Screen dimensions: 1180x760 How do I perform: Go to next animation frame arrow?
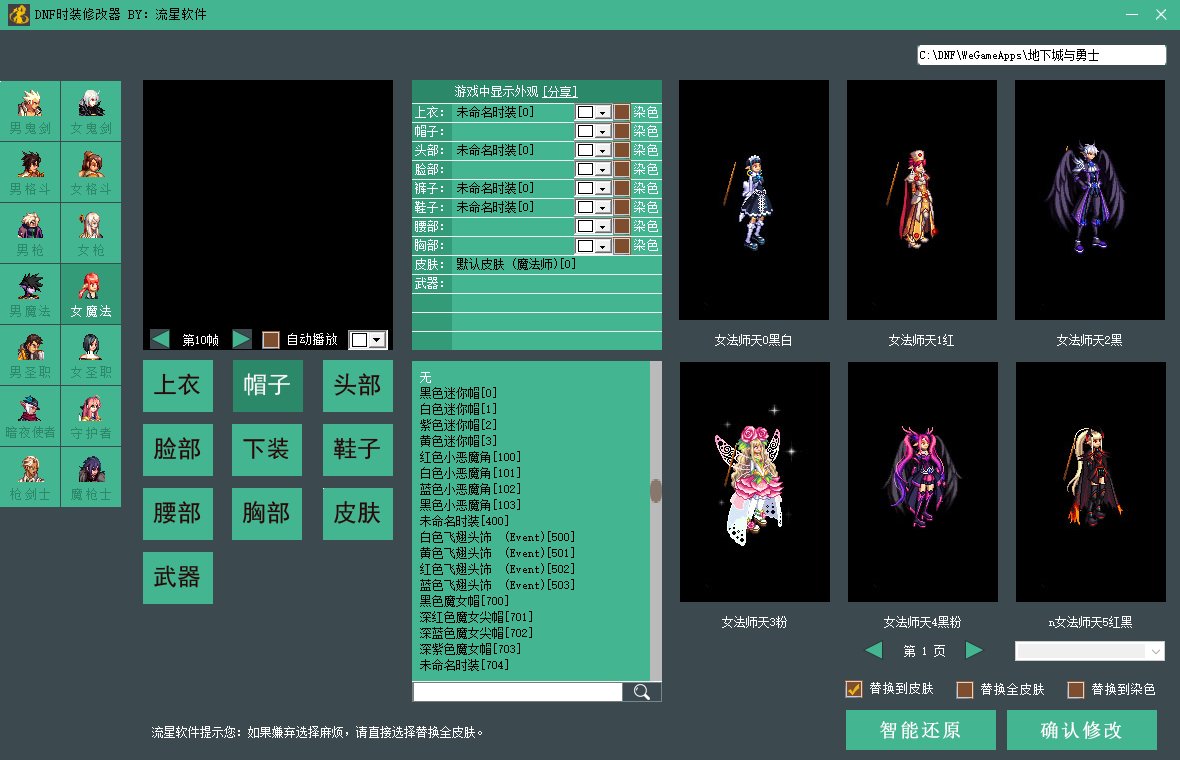point(241,339)
